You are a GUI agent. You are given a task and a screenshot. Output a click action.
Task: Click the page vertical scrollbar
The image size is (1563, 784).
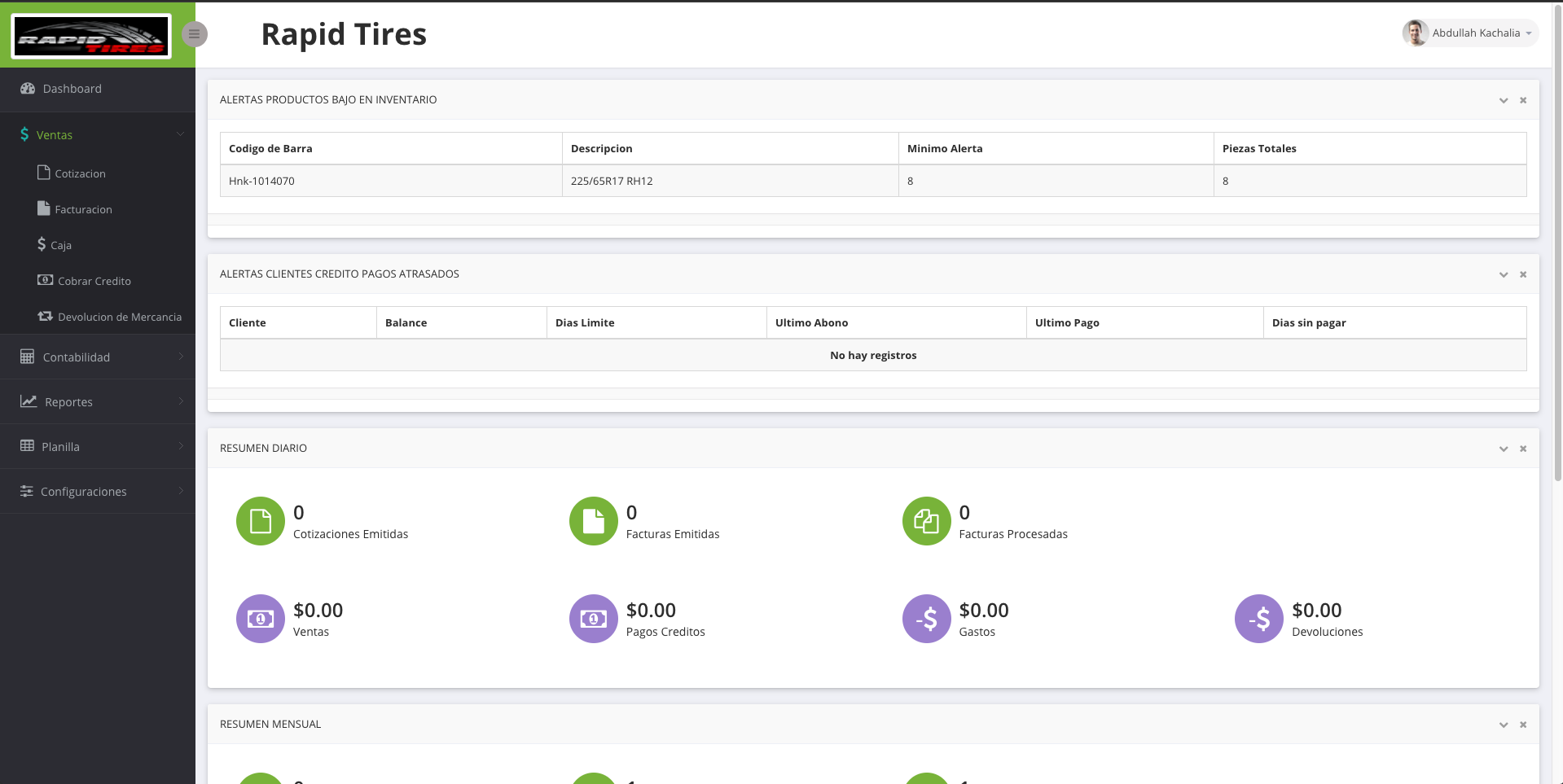click(1557, 244)
